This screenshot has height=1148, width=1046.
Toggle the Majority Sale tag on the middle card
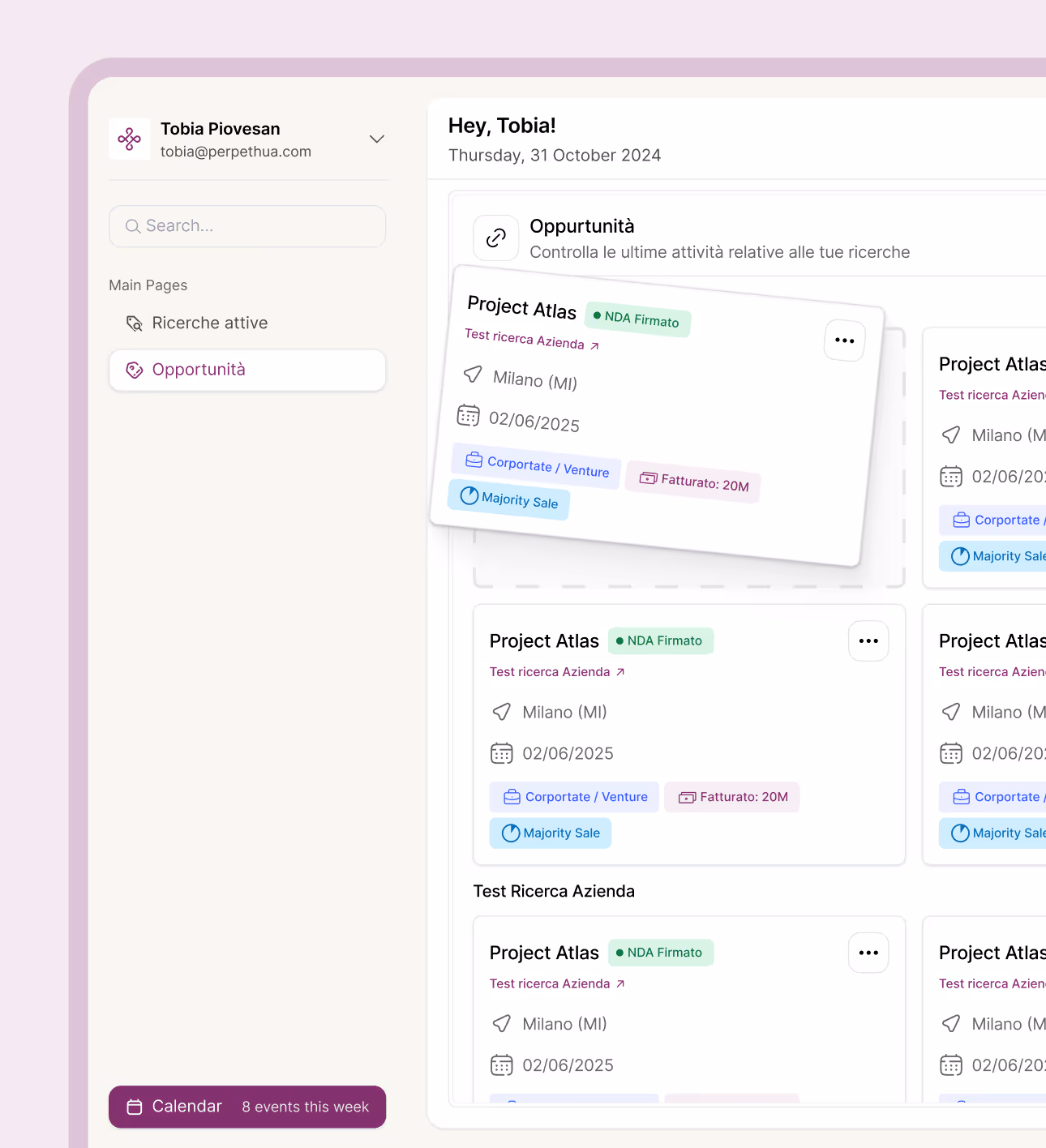click(x=550, y=833)
